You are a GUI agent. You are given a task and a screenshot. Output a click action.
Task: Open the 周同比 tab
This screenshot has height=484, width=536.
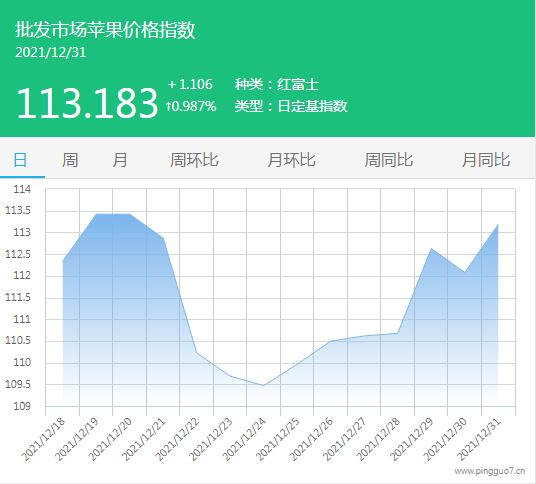pyautogui.click(x=389, y=160)
